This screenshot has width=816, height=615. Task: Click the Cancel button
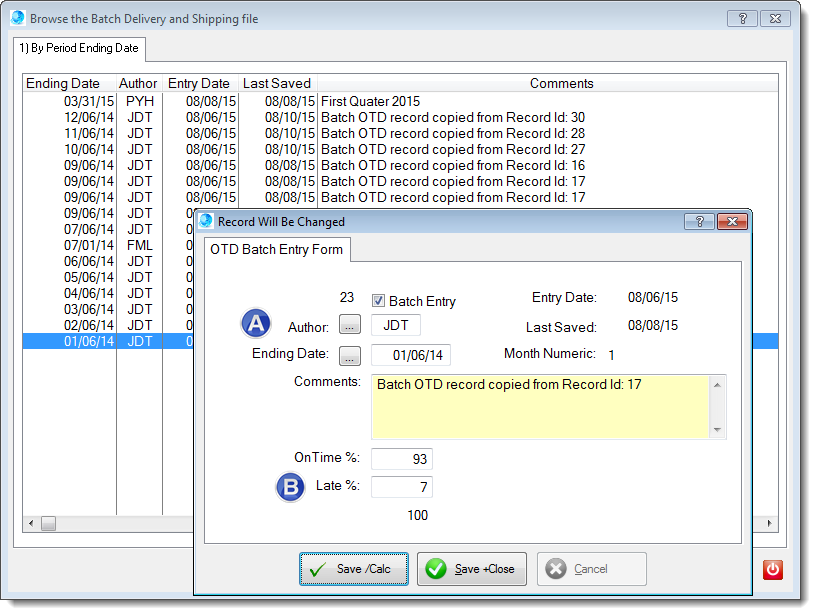[591, 569]
